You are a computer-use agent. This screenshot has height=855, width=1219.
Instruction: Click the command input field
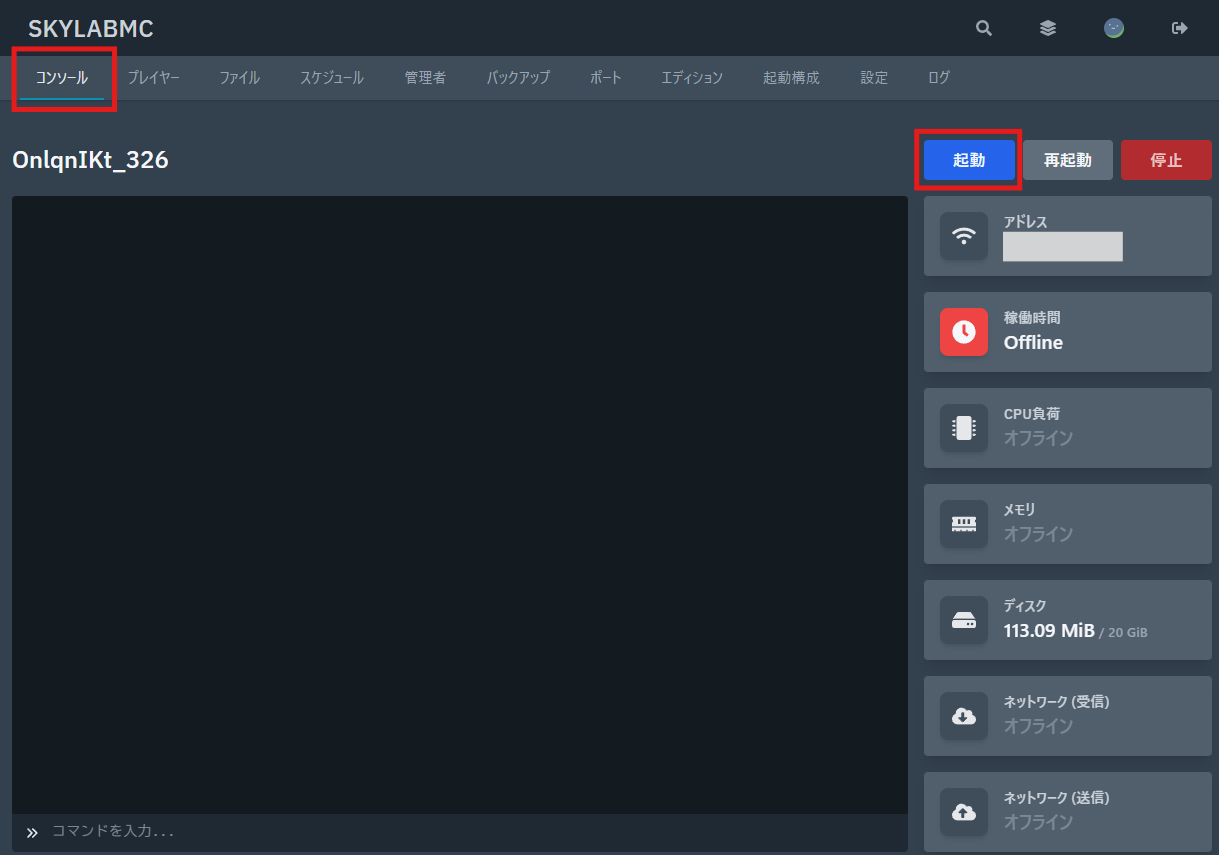point(470,831)
